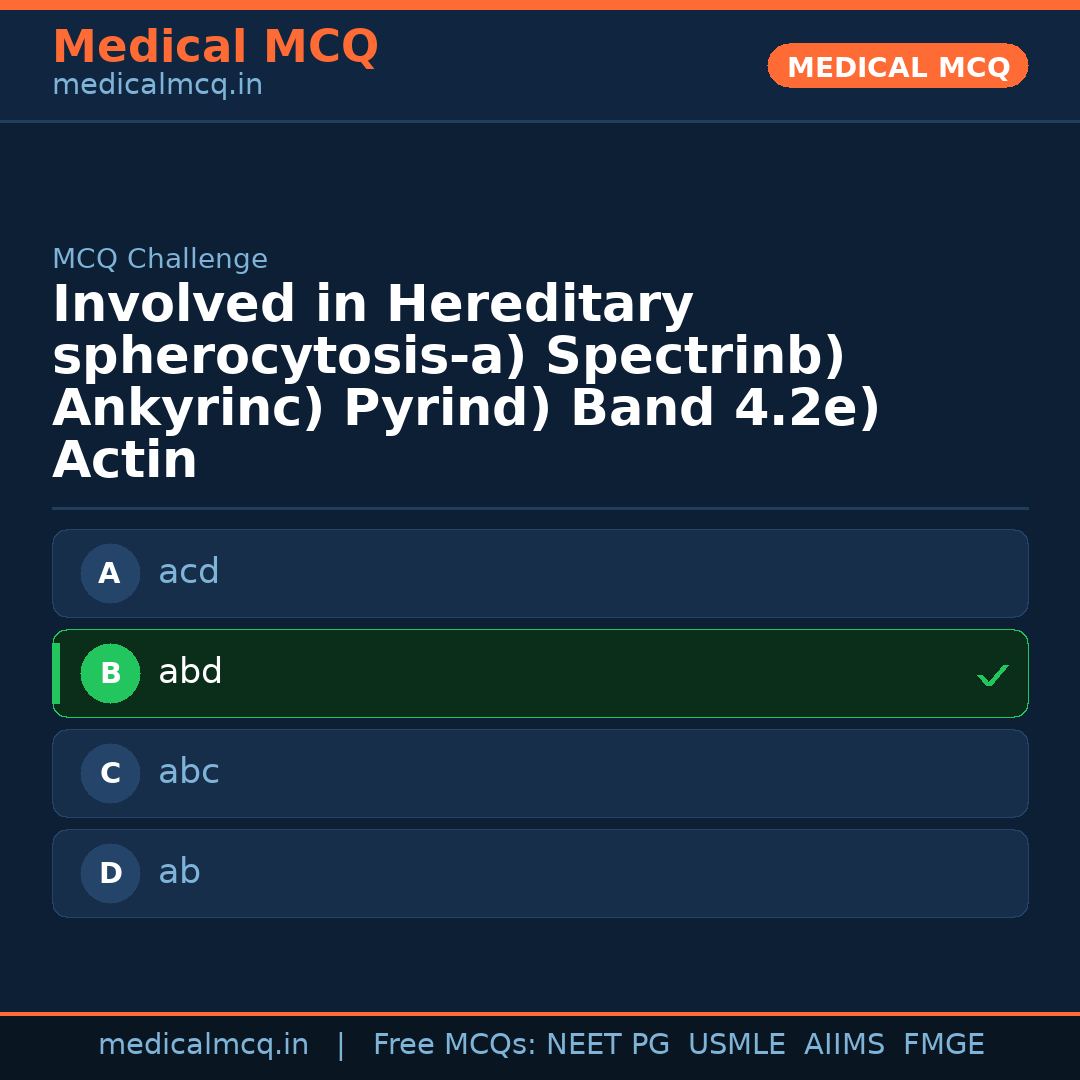This screenshot has width=1080, height=1080.
Task: Click the green checkmark on answer B
Action: [993, 675]
